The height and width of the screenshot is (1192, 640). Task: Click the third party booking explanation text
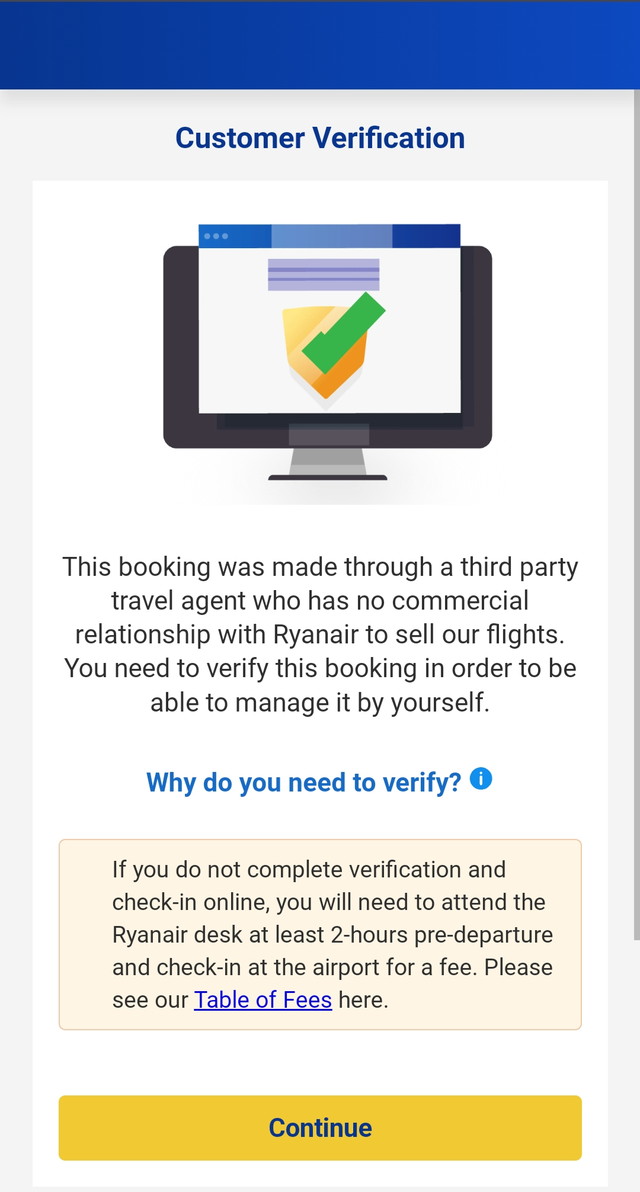point(320,634)
